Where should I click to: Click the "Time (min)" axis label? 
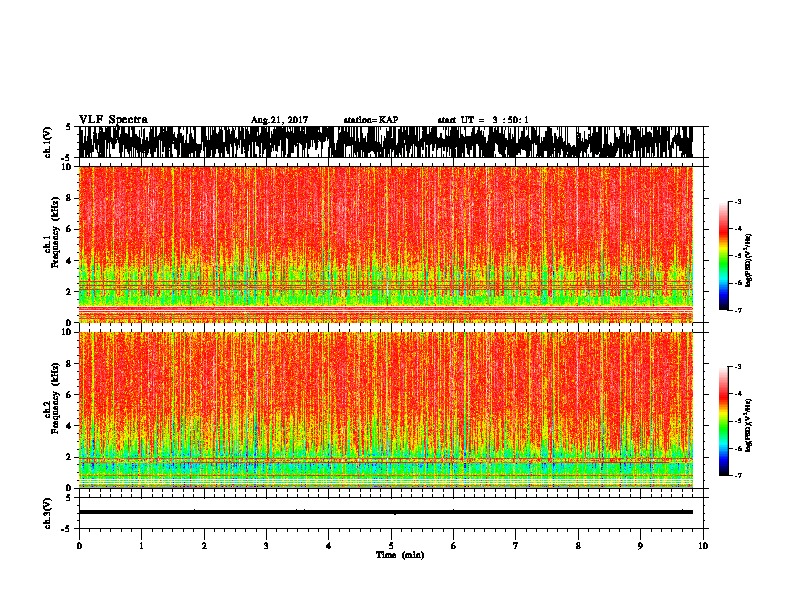[x=400, y=555]
